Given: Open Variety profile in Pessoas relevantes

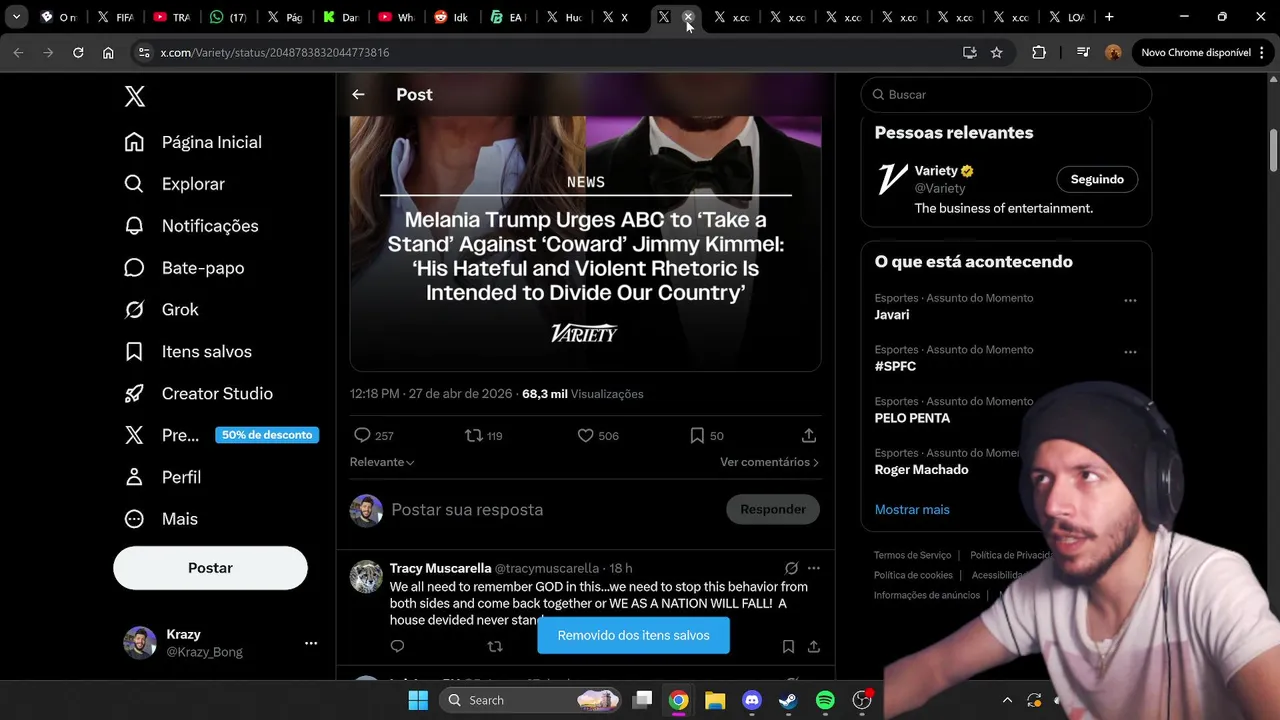Looking at the screenshot, I should [937, 171].
